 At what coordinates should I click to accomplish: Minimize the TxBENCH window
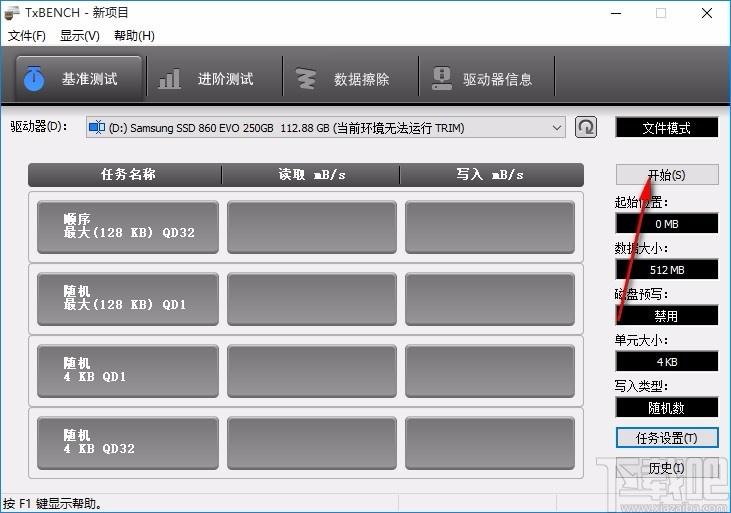[616, 14]
